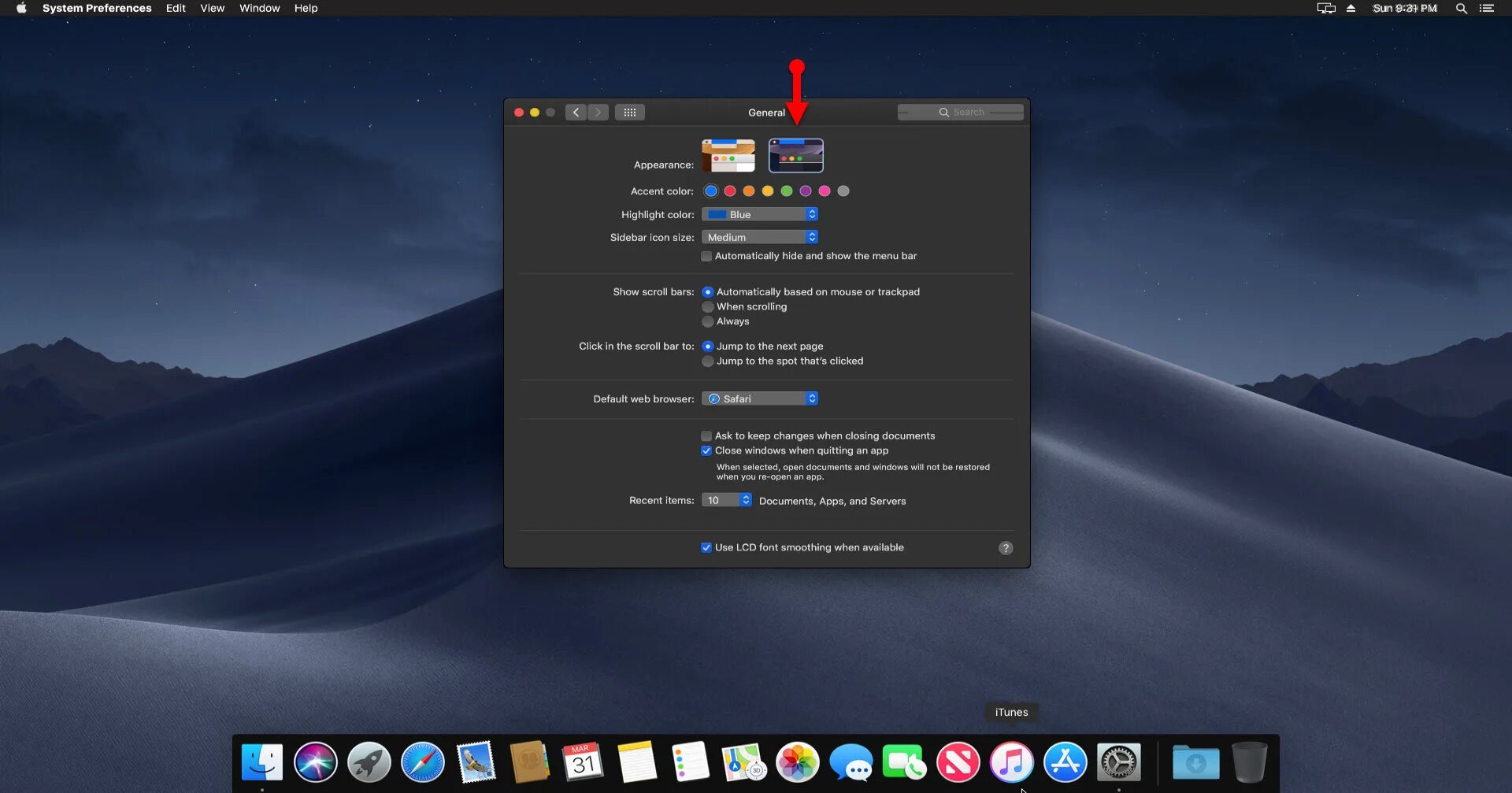Choose orange accent color

click(749, 191)
